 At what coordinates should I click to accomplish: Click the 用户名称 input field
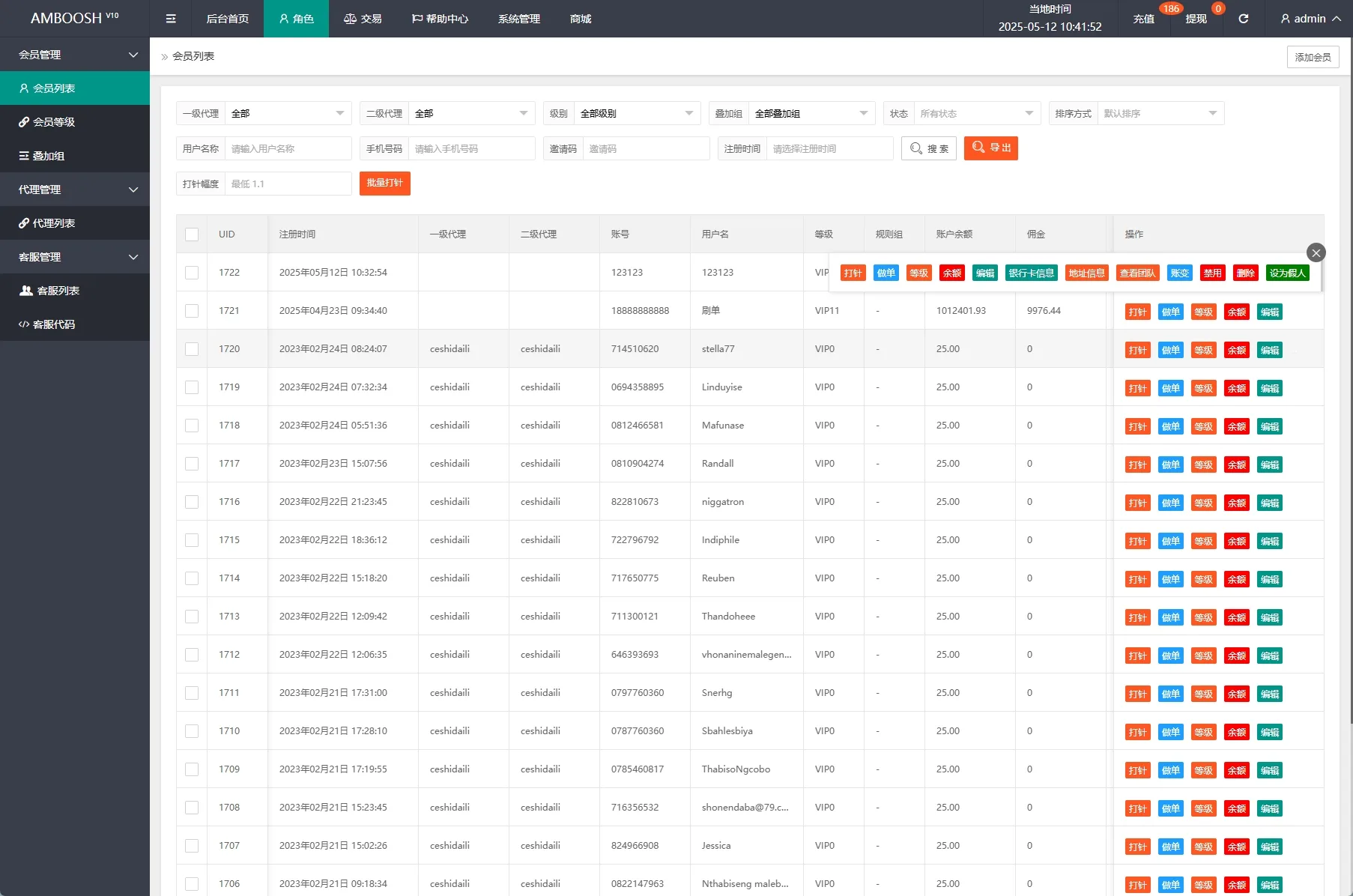(288, 149)
